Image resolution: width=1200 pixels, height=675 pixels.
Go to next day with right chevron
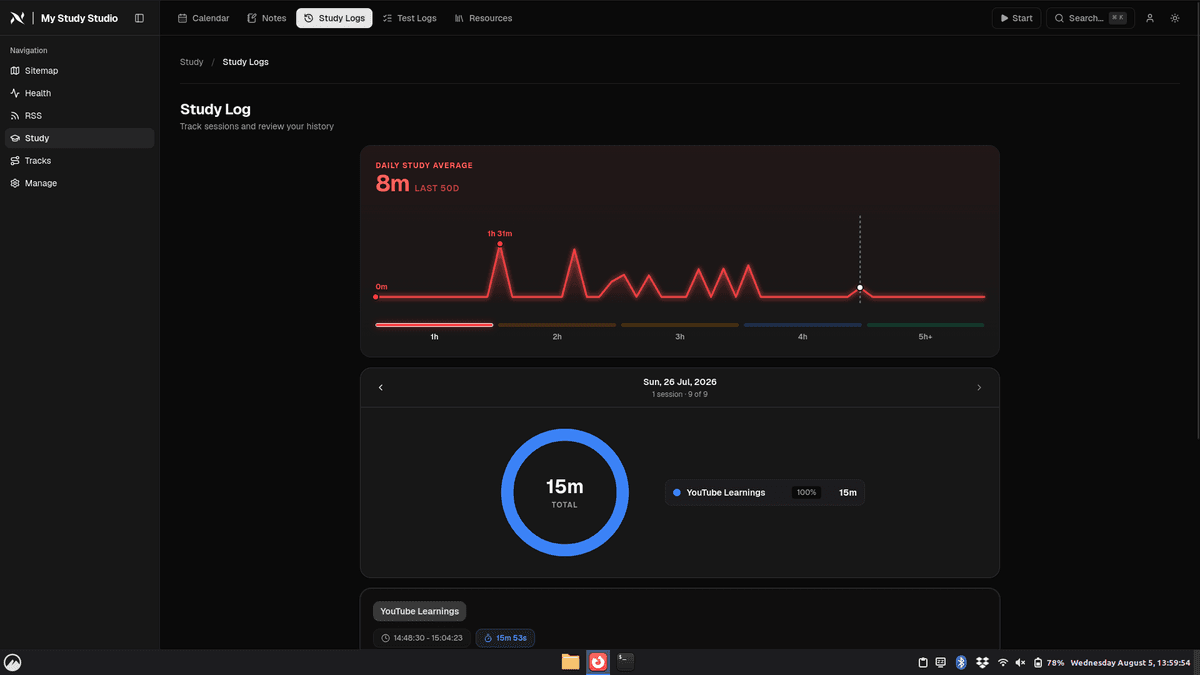click(x=979, y=388)
